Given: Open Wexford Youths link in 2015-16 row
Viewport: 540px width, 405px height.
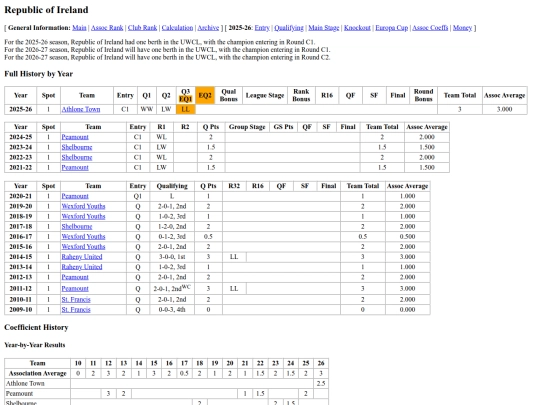Looking at the screenshot, I should [83, 247].
